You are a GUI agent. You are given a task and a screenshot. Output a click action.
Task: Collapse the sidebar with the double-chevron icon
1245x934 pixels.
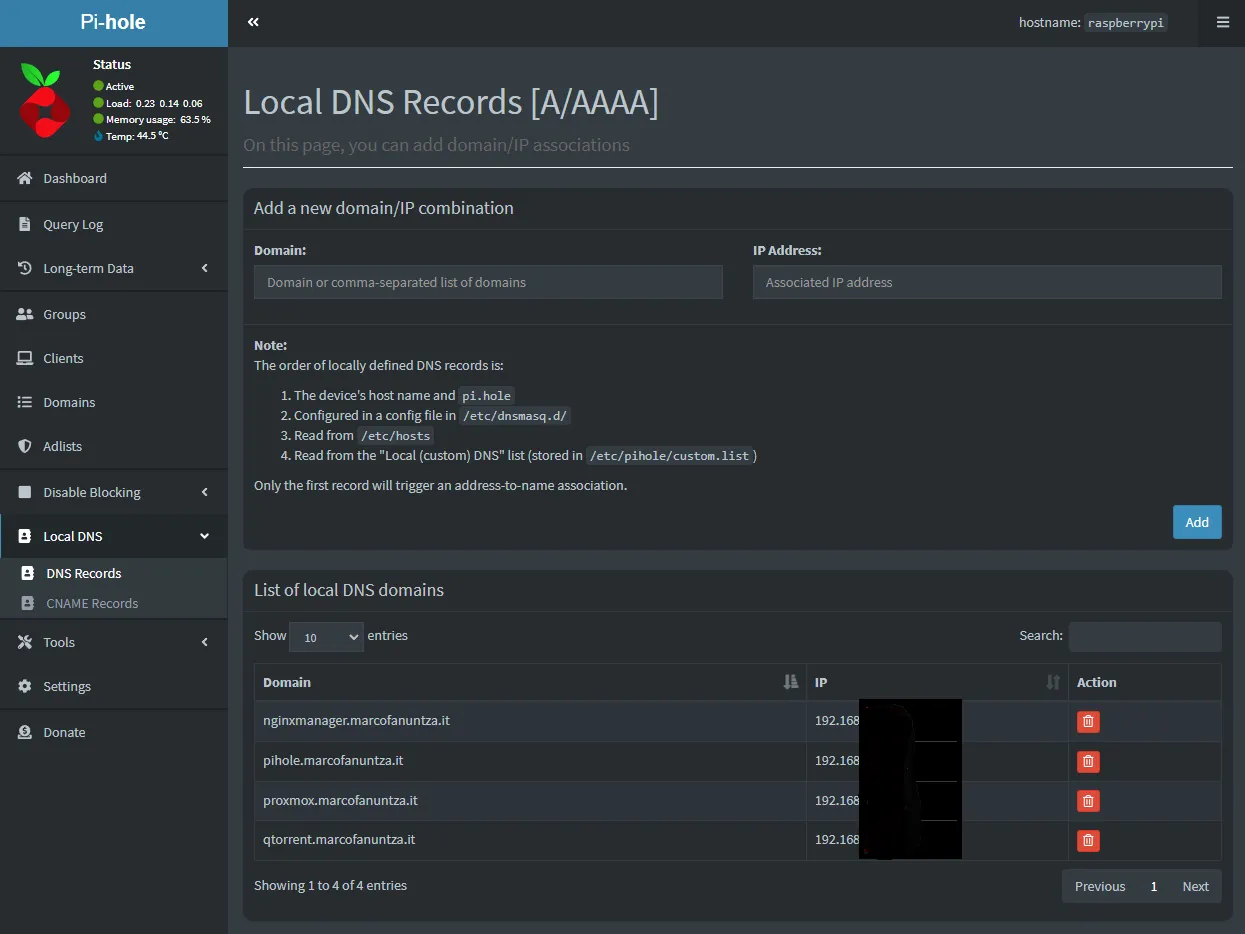[253, 22]
